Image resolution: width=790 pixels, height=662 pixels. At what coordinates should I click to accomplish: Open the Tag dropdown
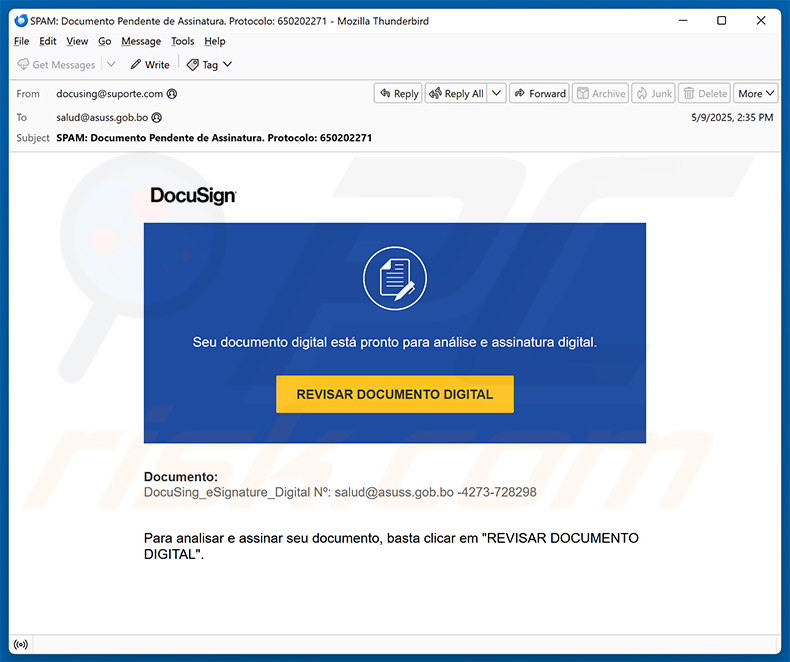click(x=209, y=64)
